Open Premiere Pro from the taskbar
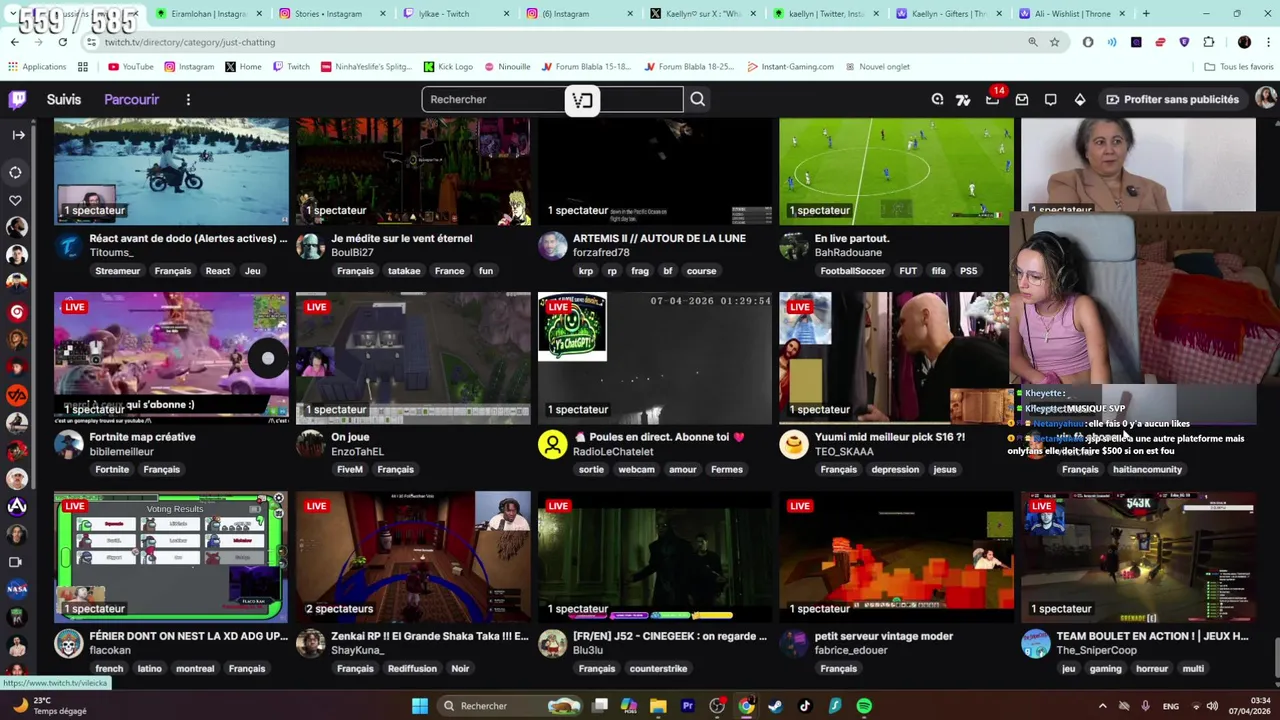1280x720 pixels. coord(687,706)
